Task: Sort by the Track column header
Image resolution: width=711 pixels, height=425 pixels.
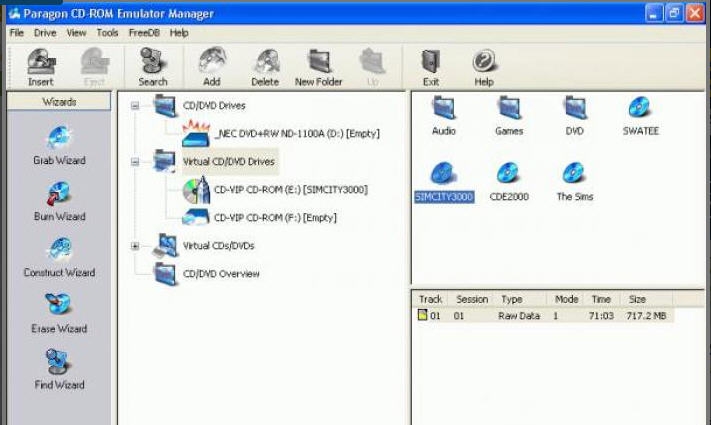Action: coord(430,299)
